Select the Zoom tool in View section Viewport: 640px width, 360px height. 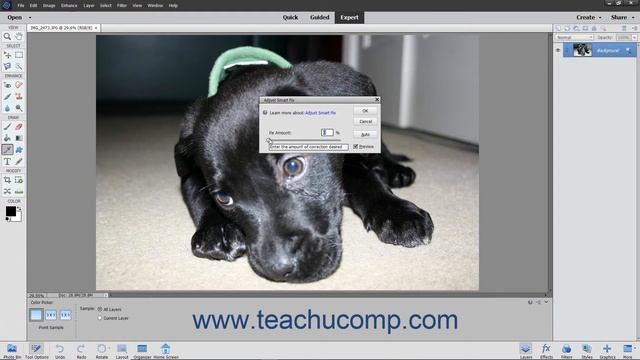[7, 37]
